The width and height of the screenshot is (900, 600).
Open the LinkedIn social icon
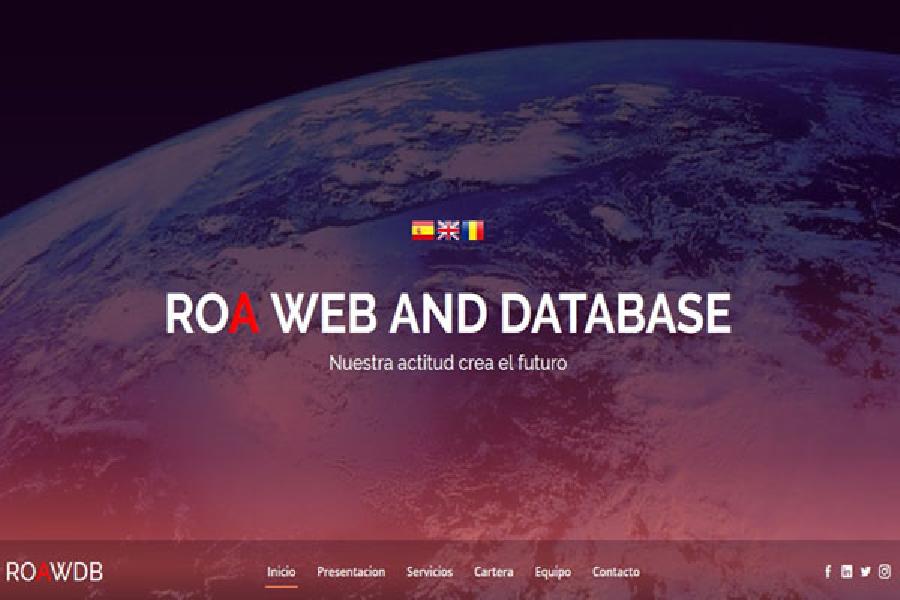[x=847, y=571]
